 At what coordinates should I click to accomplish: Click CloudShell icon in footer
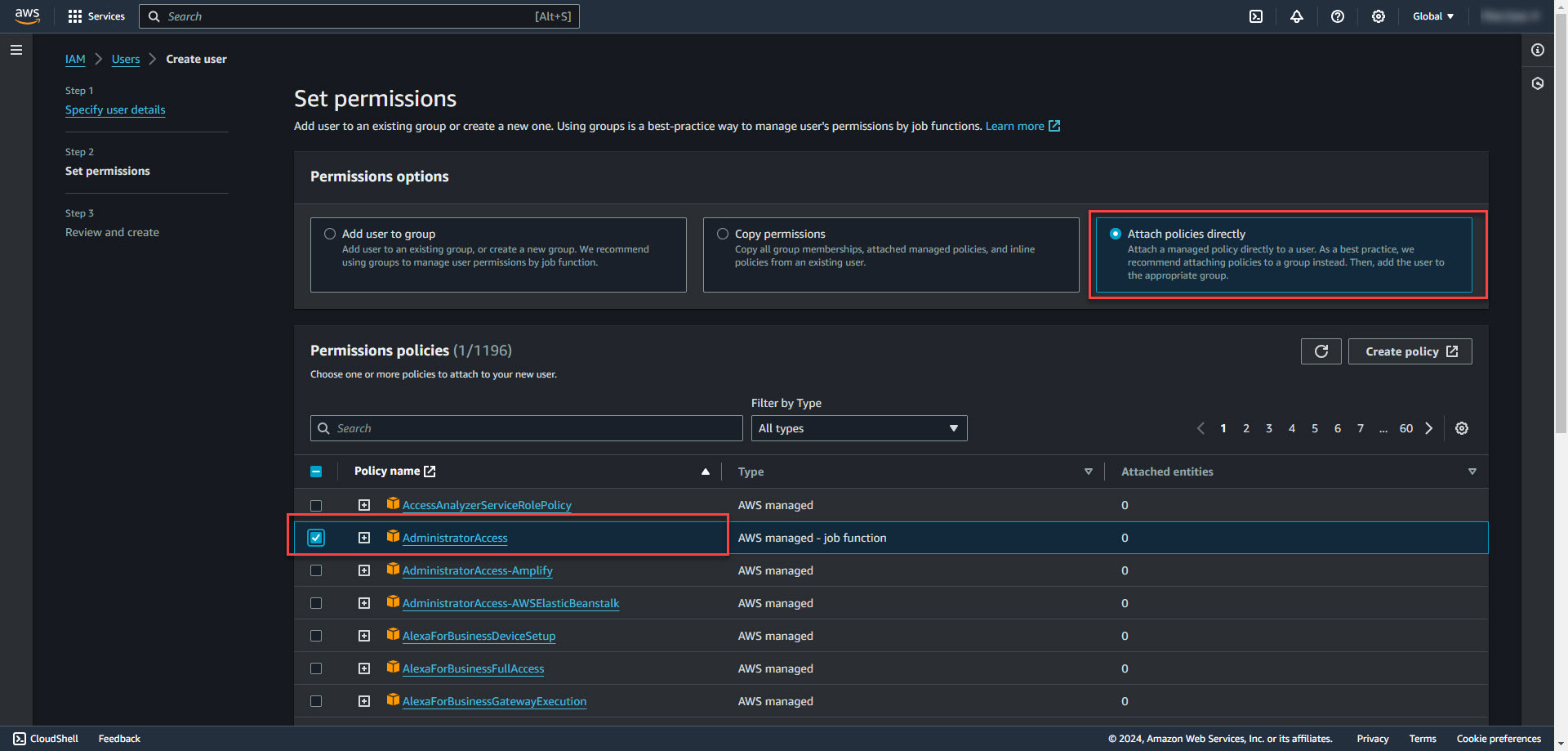coord(20,739)
